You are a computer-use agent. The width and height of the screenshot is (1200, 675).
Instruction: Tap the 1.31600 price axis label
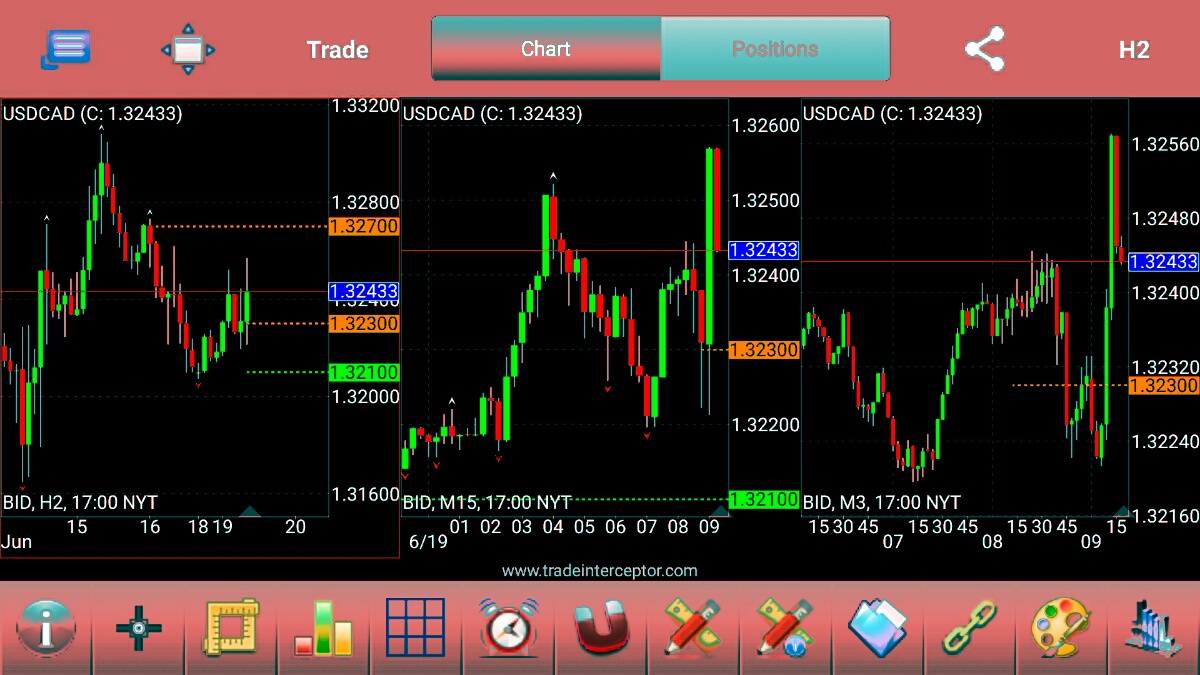tap(366, 494)
